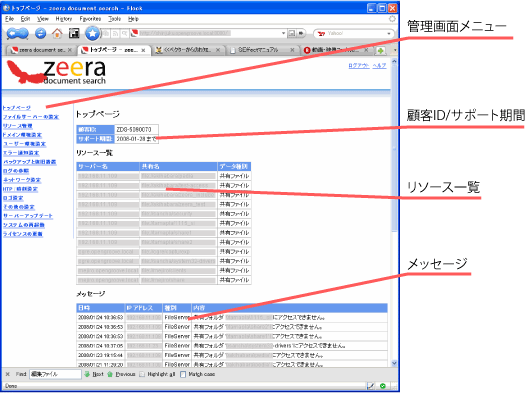Open the Favorites menu
This screenshot has height=393, width=526.
90,19
